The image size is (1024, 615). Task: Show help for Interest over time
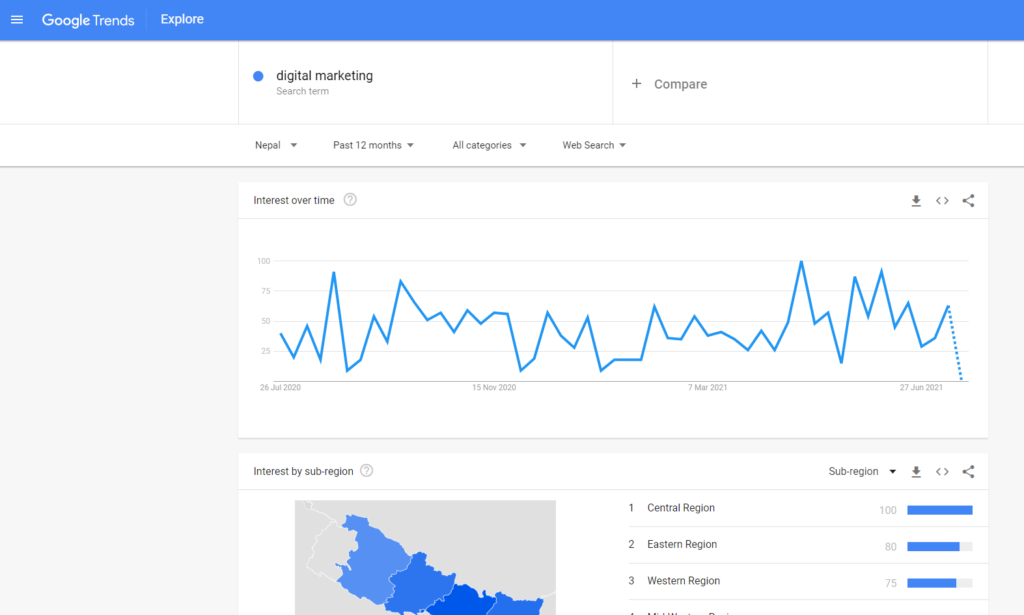[350, 200]
